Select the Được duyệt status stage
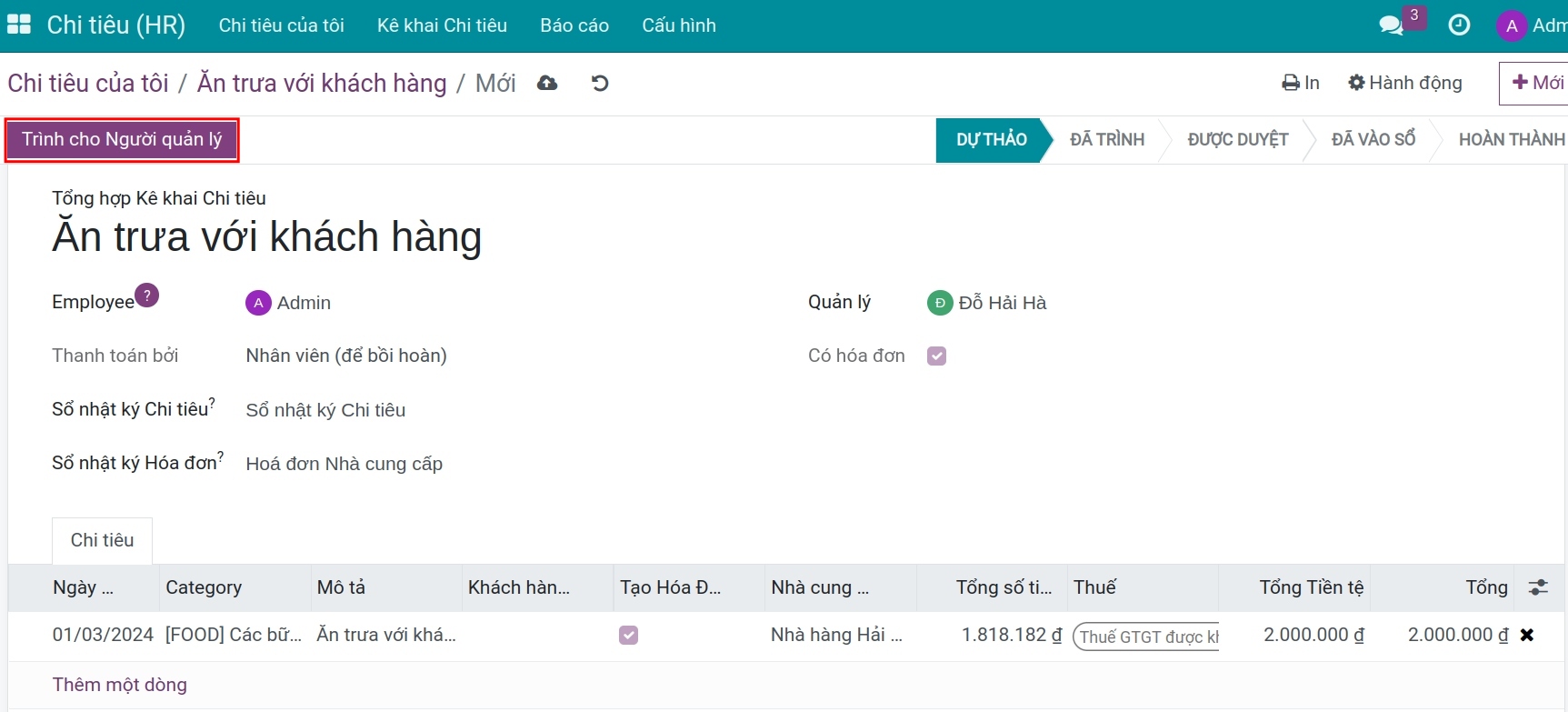The height and width of the screenshot is (712, 1568). (1238, 139)
